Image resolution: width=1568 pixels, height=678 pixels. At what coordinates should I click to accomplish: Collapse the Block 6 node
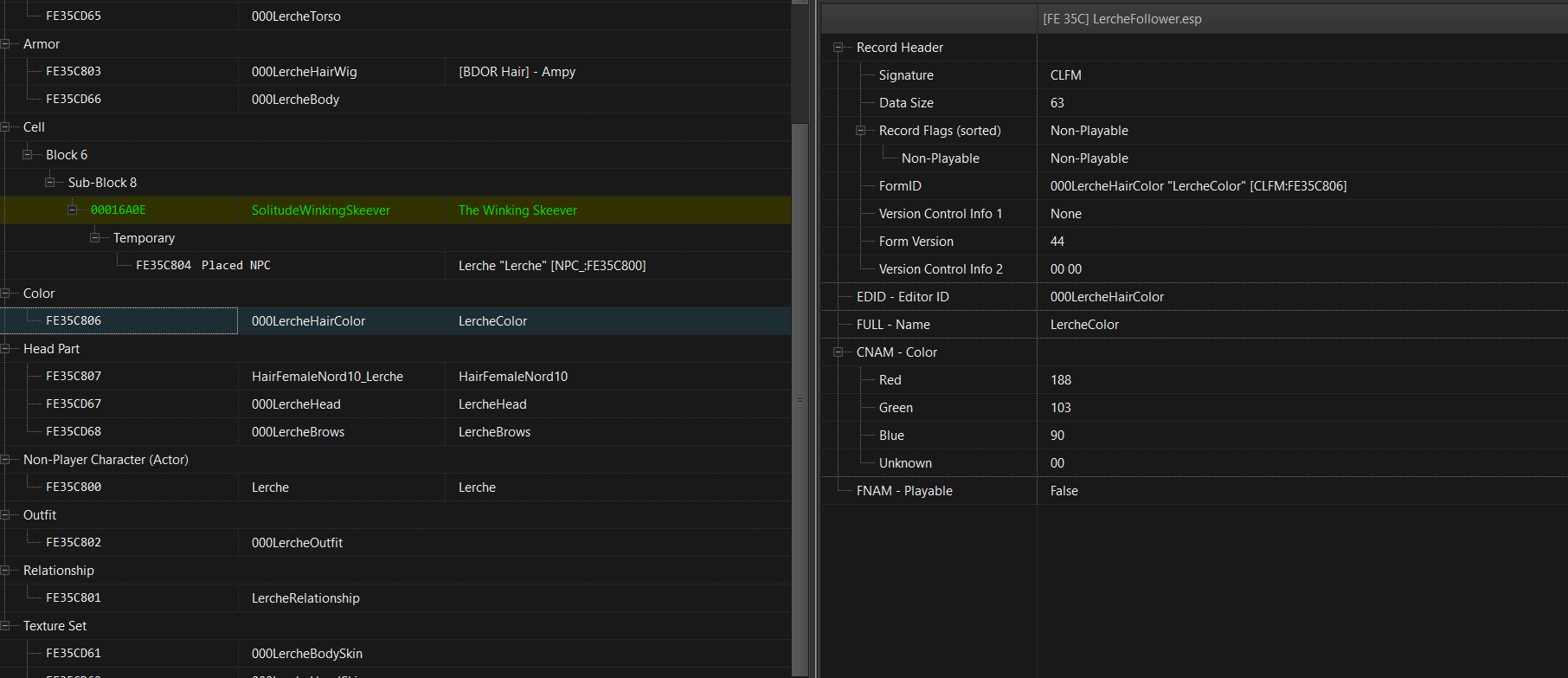[28, 155]
